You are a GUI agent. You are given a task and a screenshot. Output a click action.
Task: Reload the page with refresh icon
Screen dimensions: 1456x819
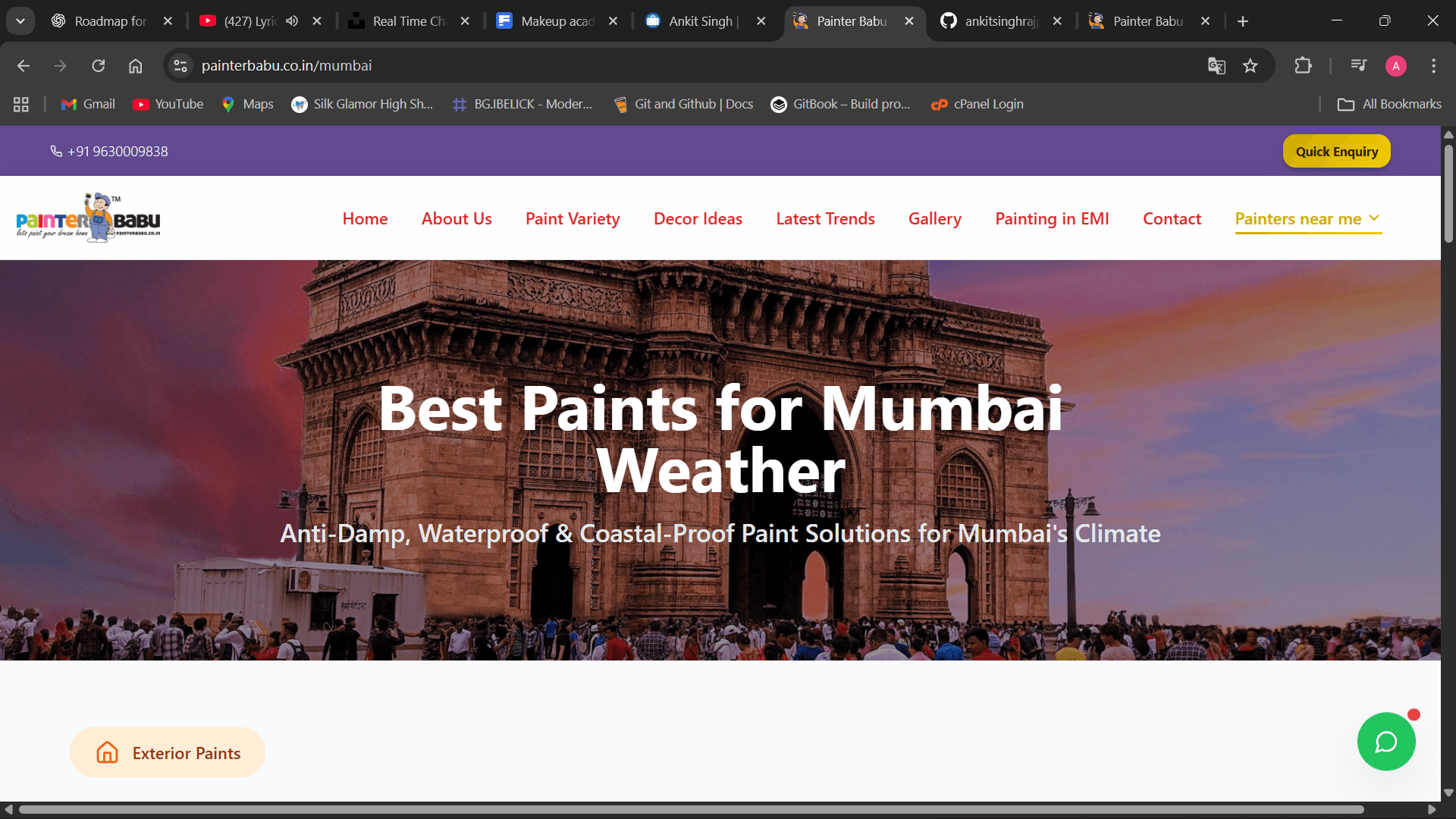pos(99,66)
